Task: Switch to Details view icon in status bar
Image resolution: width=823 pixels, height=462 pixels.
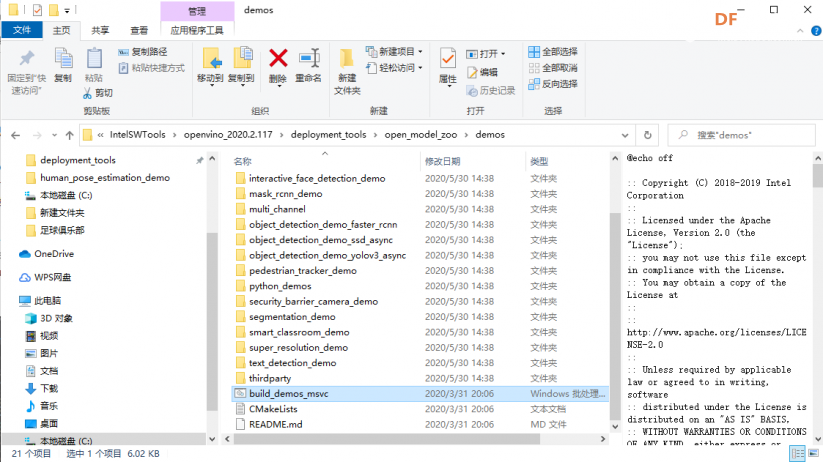Action: point(798,453)
